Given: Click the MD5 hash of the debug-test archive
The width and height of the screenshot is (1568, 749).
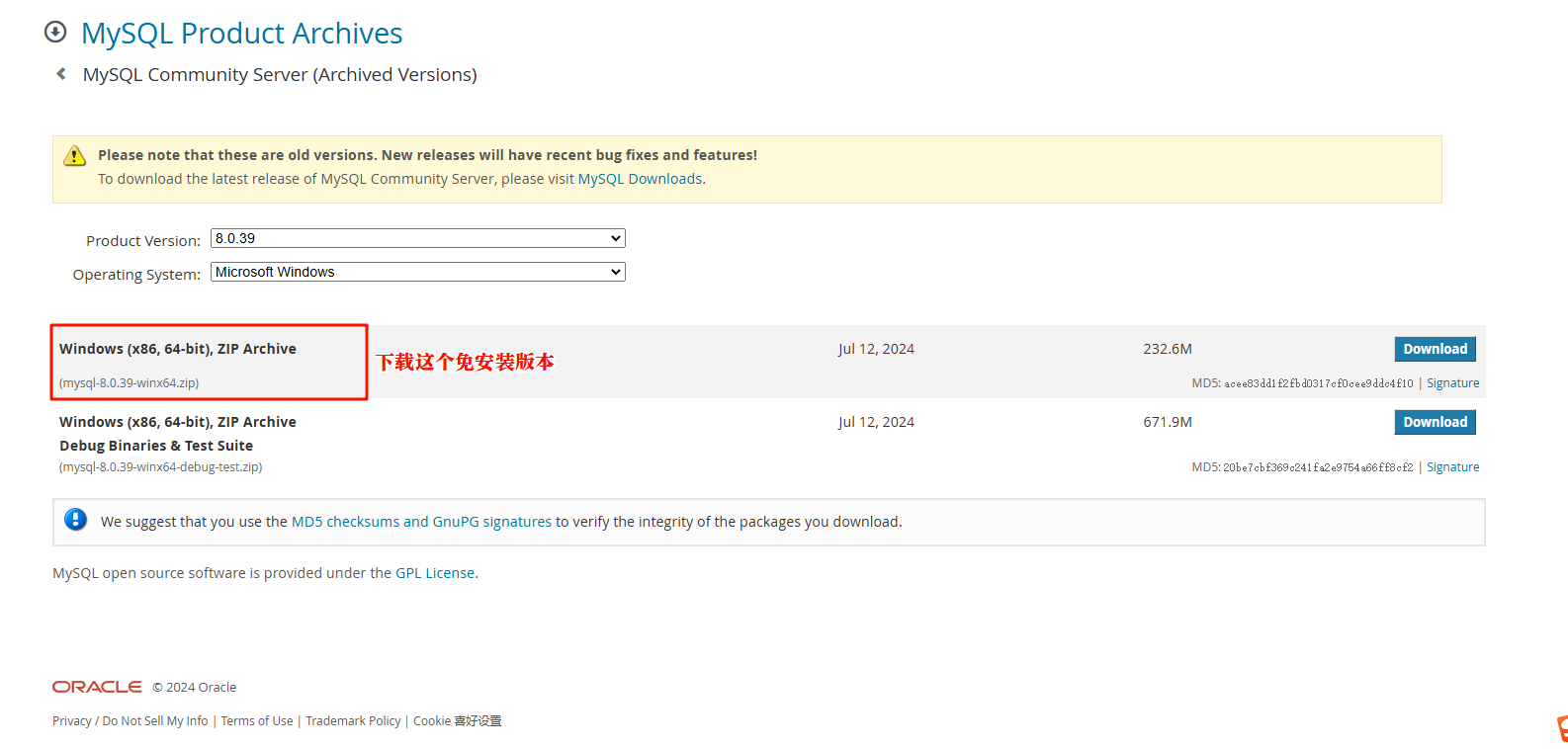Looking at the screenshot, I should click(1318, 467).
